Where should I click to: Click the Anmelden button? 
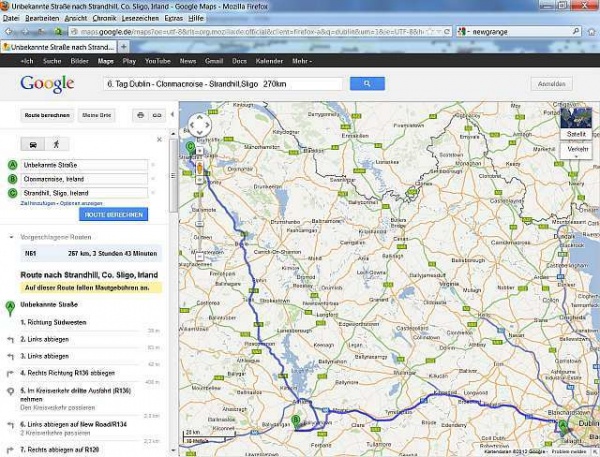coord(551,84)
